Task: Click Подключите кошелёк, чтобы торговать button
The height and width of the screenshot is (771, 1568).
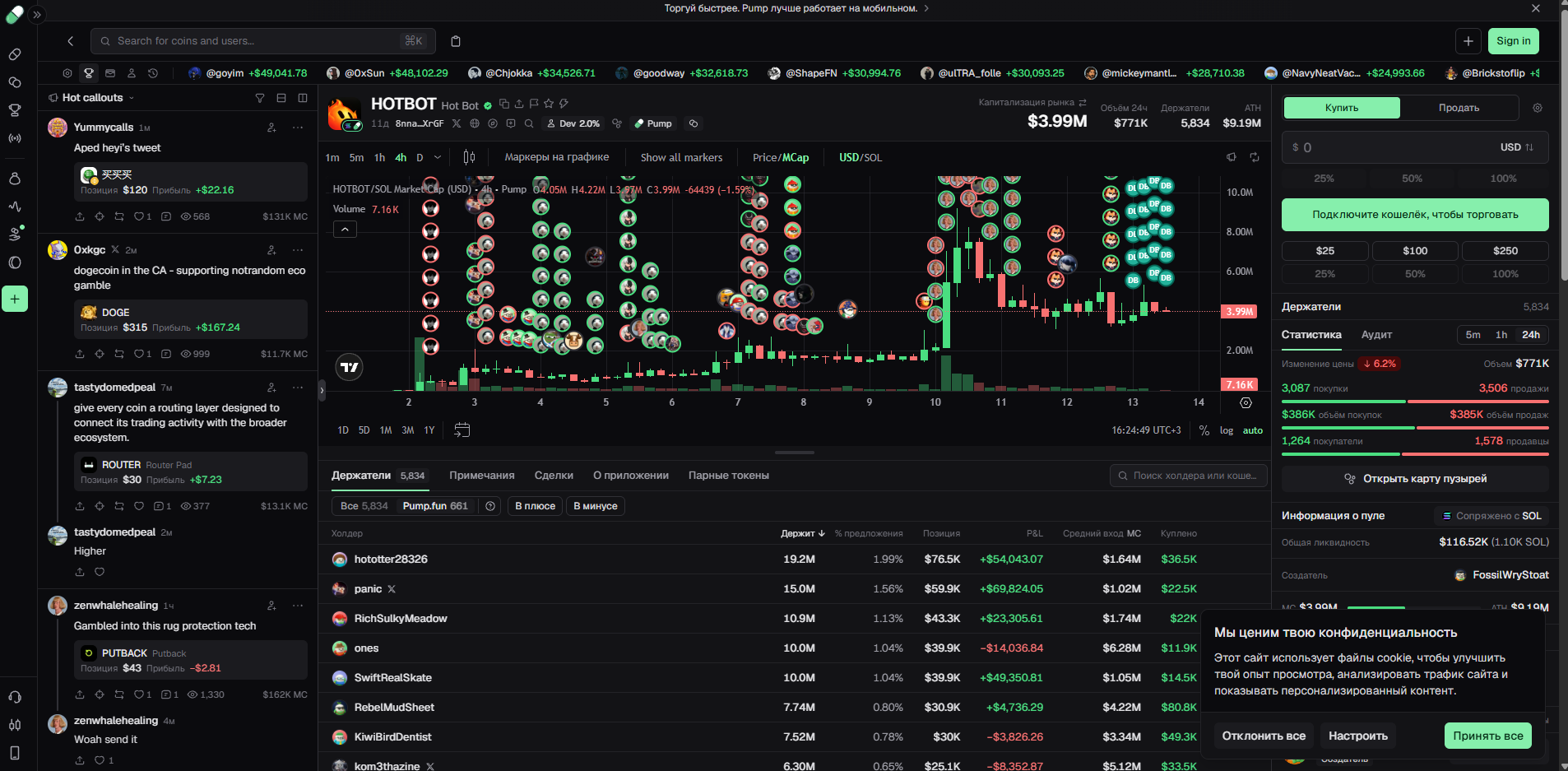Action: click(x=1415, y=215)
